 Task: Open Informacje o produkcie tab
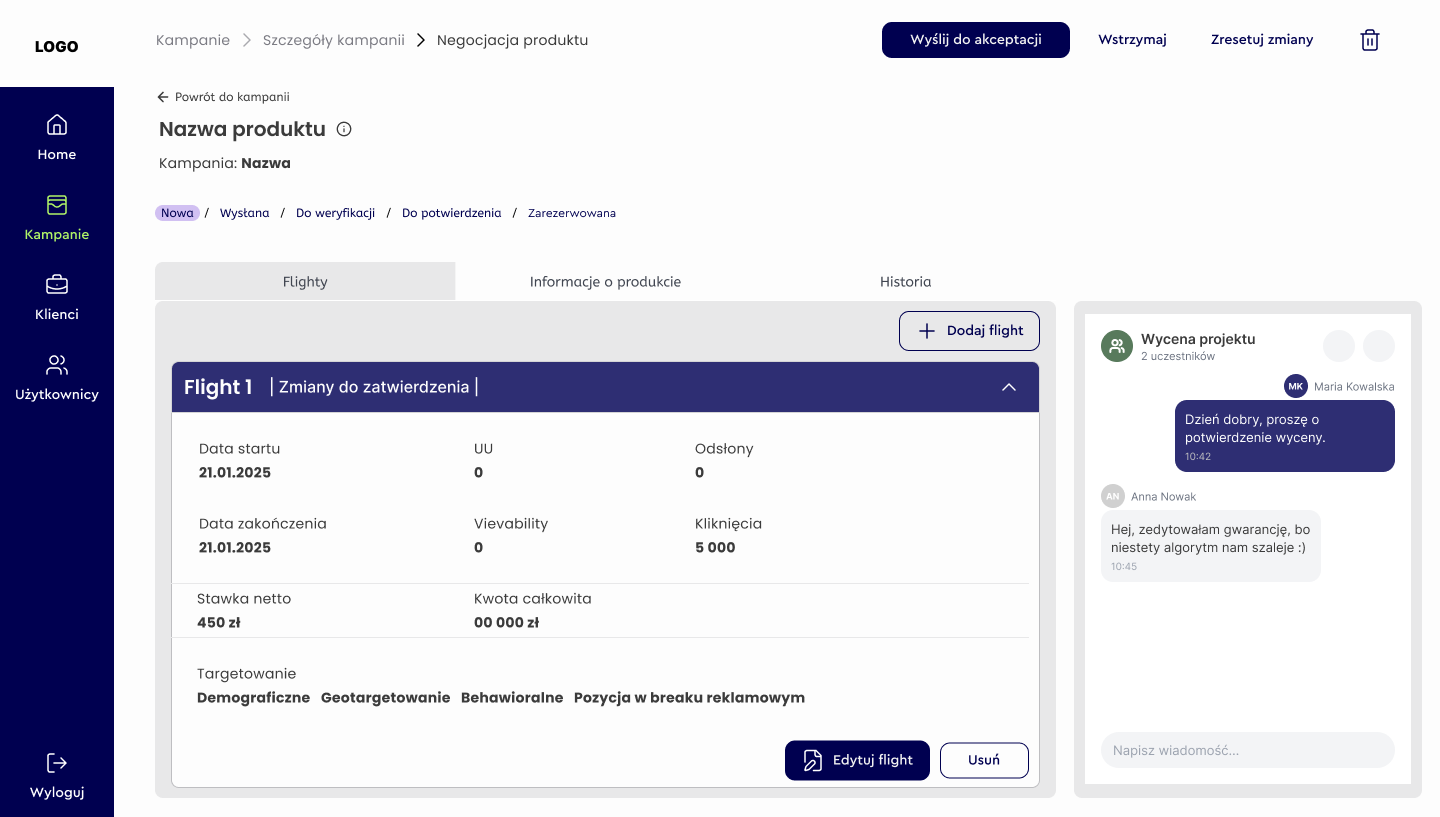605,281
